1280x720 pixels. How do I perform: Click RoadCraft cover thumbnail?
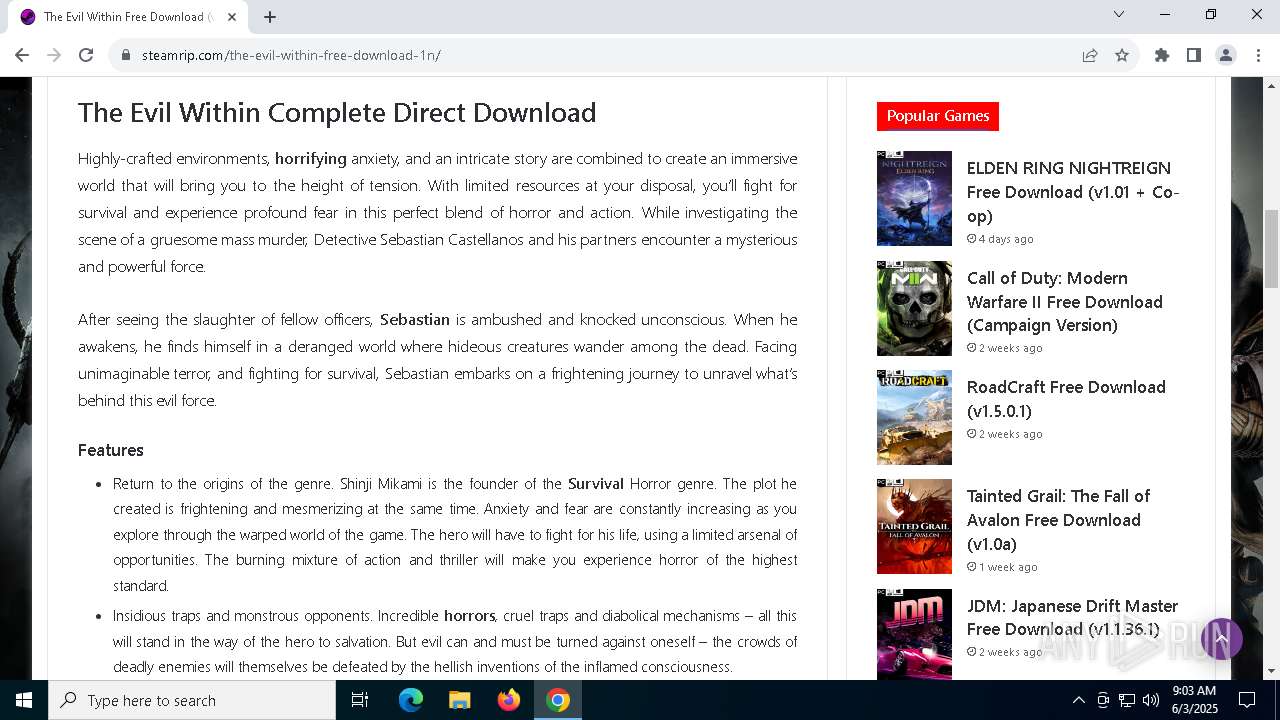tap(914, 417)
